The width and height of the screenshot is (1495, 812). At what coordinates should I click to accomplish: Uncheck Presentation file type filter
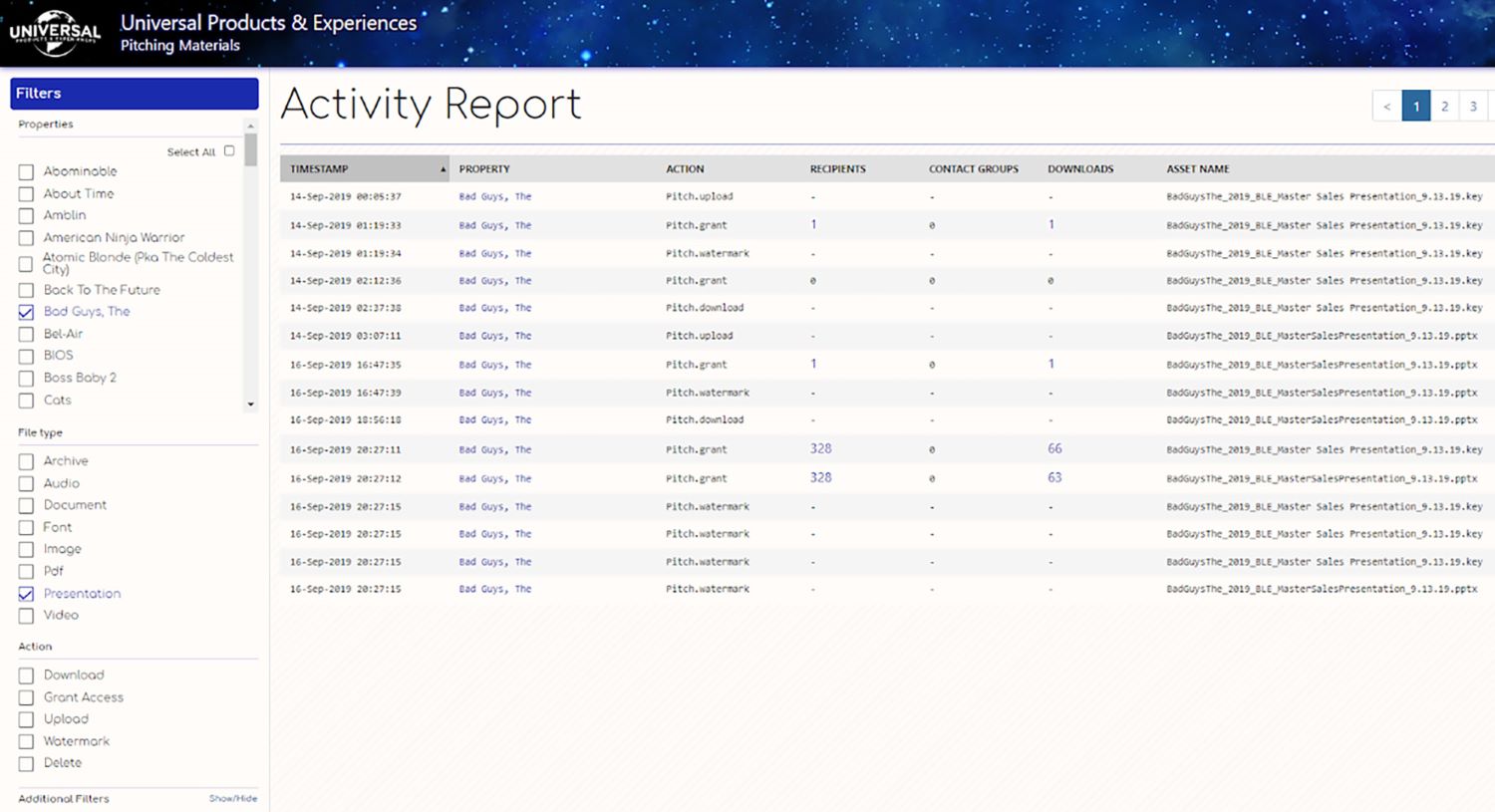coord(26,594)
